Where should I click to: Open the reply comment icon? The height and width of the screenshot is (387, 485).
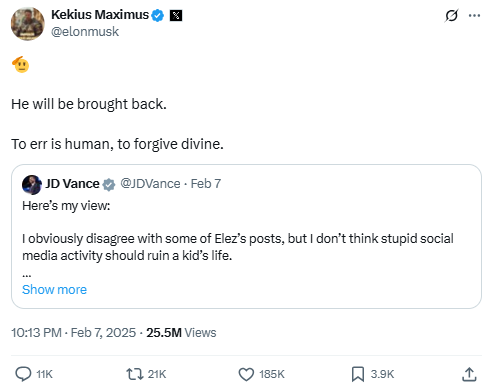coord(23,374)
